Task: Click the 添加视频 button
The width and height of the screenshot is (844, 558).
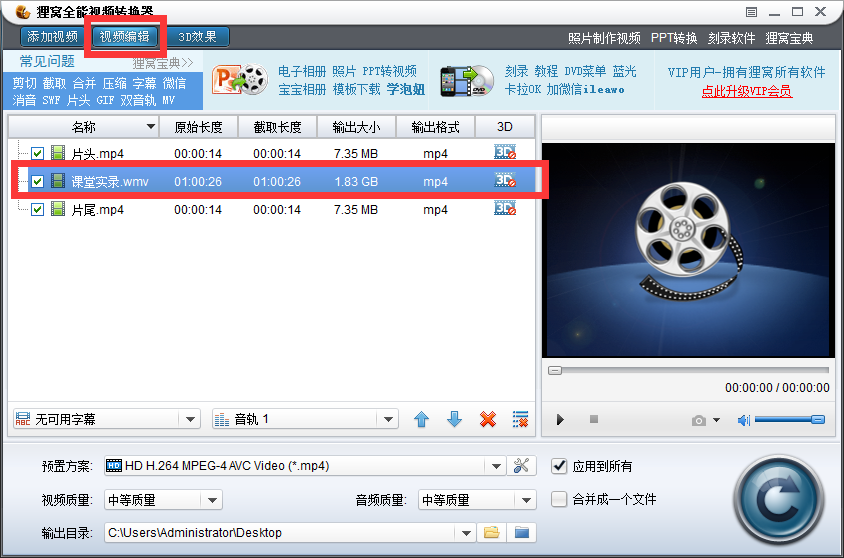Action: click(53, 37)
